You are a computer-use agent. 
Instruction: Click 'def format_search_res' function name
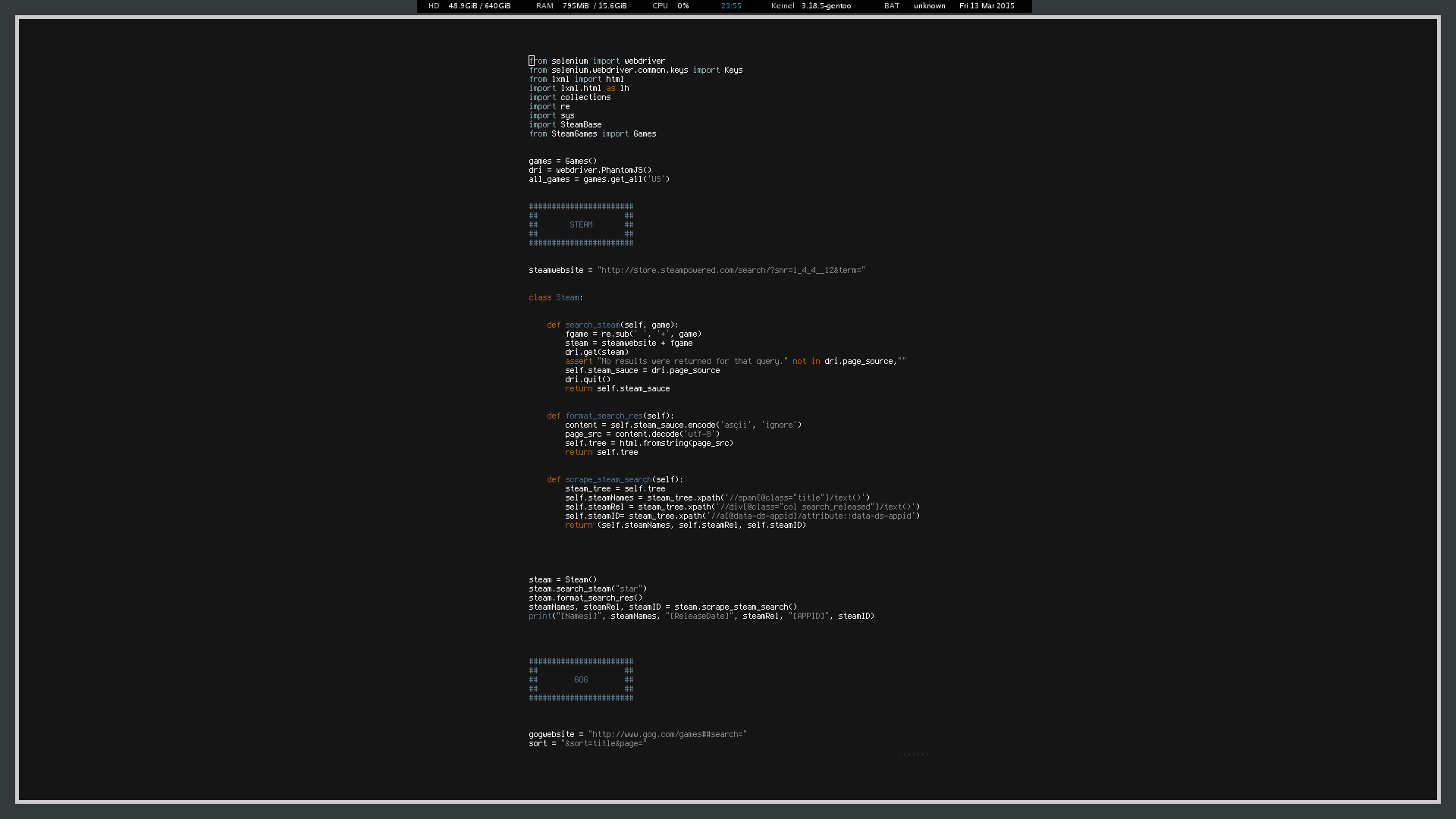[x=604, y=416]
